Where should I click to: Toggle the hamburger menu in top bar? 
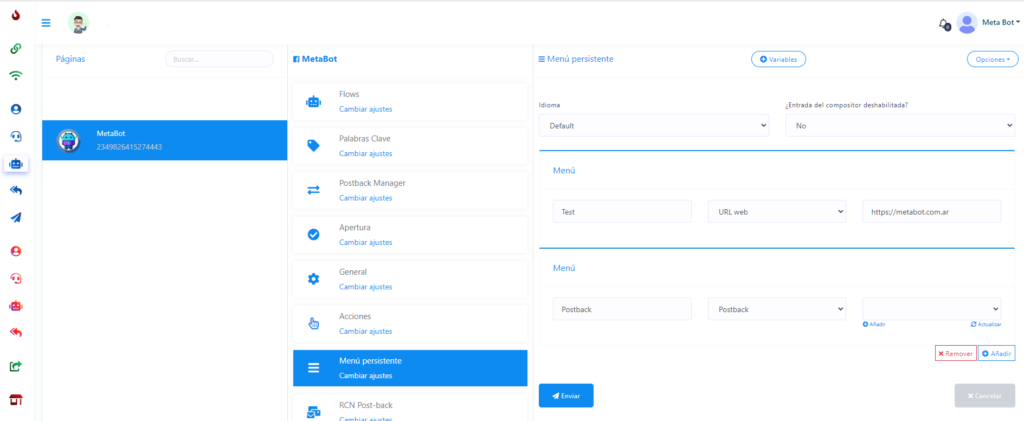46,23
